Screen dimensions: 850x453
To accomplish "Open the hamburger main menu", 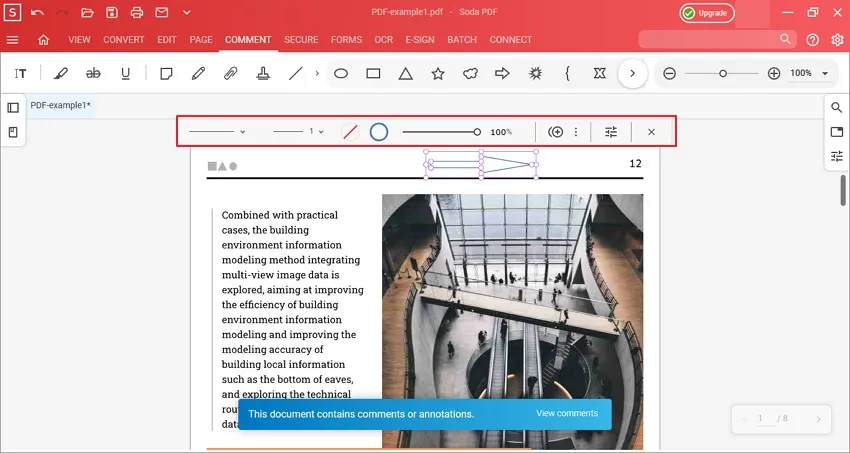I will 12,40.
